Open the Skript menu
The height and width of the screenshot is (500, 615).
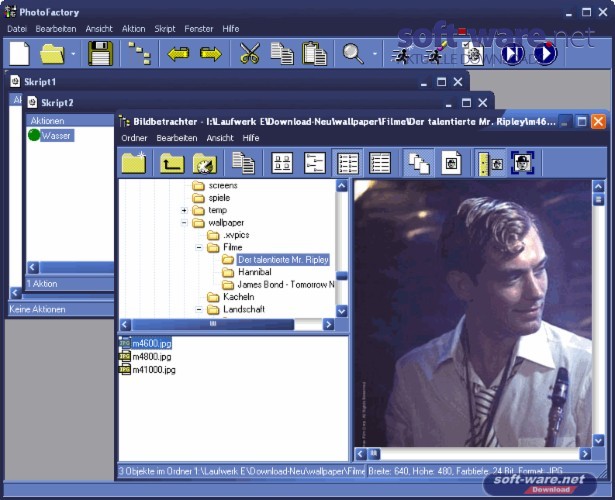coord(165,29)
